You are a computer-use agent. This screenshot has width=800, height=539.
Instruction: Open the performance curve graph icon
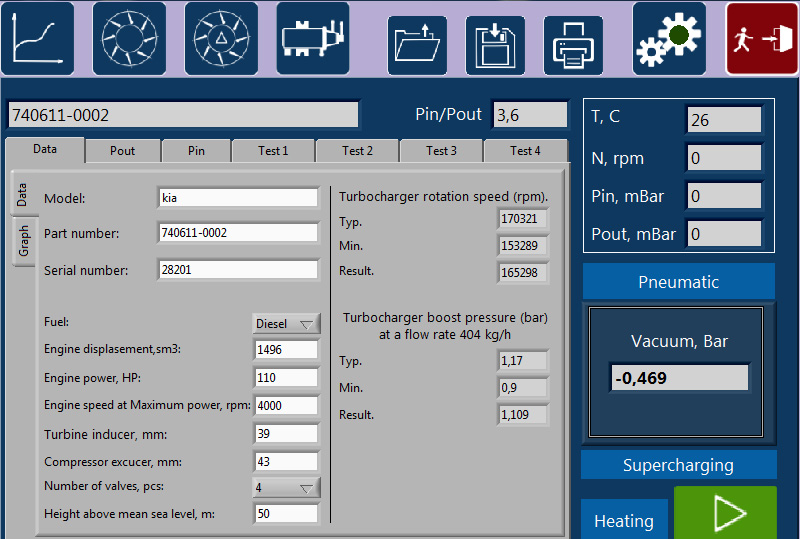[37, 38]
